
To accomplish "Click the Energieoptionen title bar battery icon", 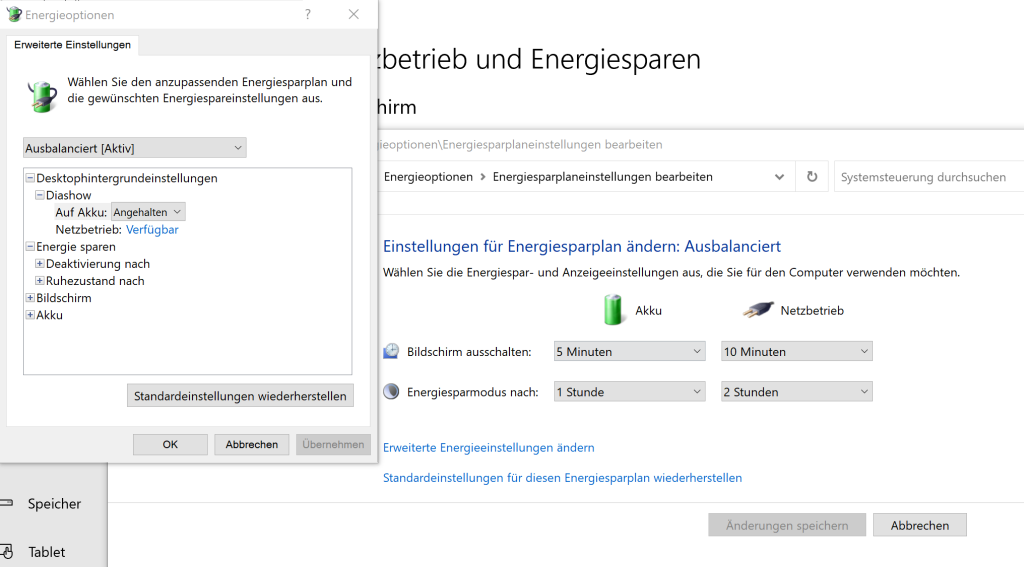I will point(14,14).
